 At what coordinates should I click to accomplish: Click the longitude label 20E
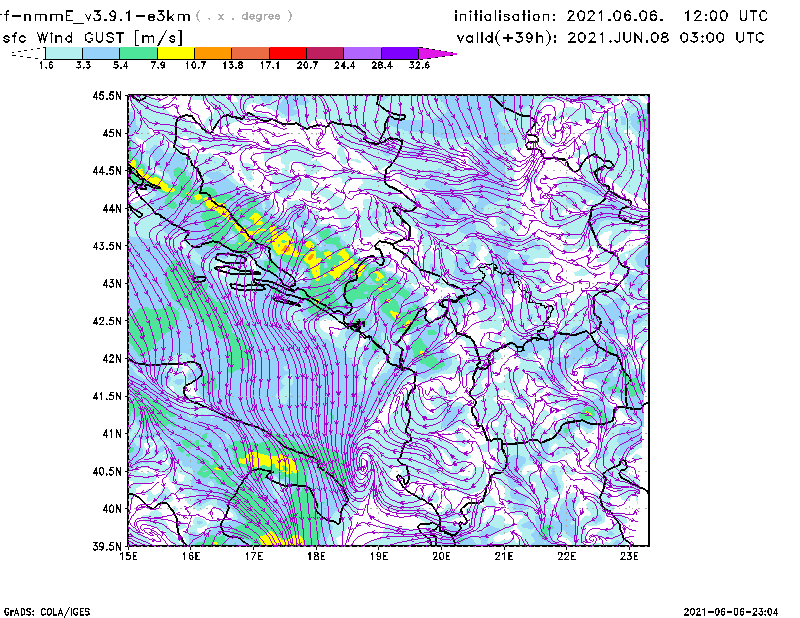pyautogui.click(x=441, y=556)
